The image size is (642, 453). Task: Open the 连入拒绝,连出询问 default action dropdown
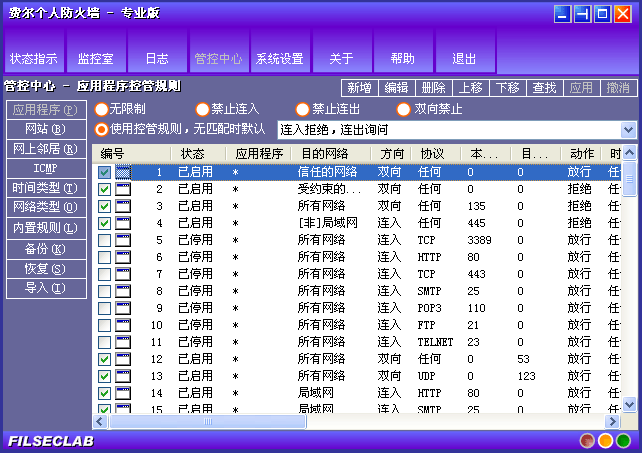[628, 130]
